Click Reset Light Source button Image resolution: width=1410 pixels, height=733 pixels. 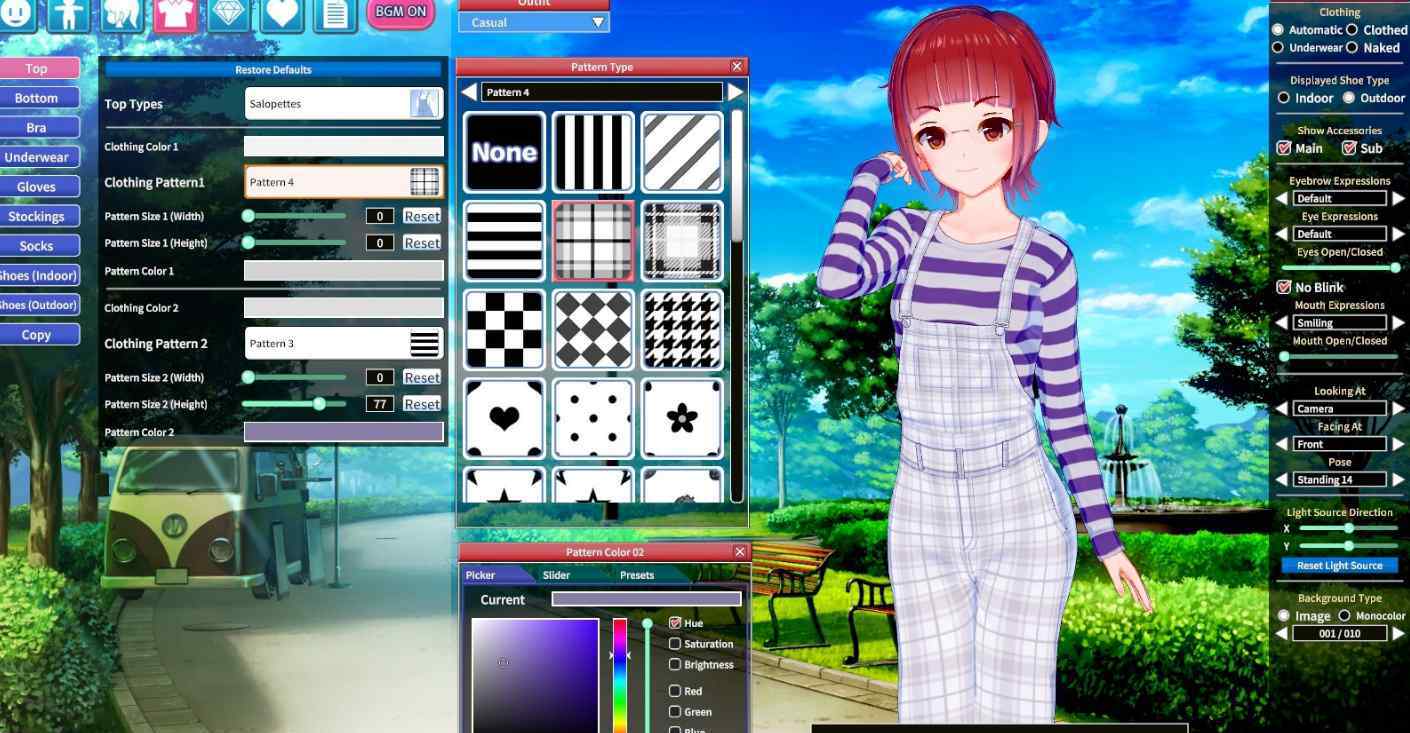(x=1339, y=566)
